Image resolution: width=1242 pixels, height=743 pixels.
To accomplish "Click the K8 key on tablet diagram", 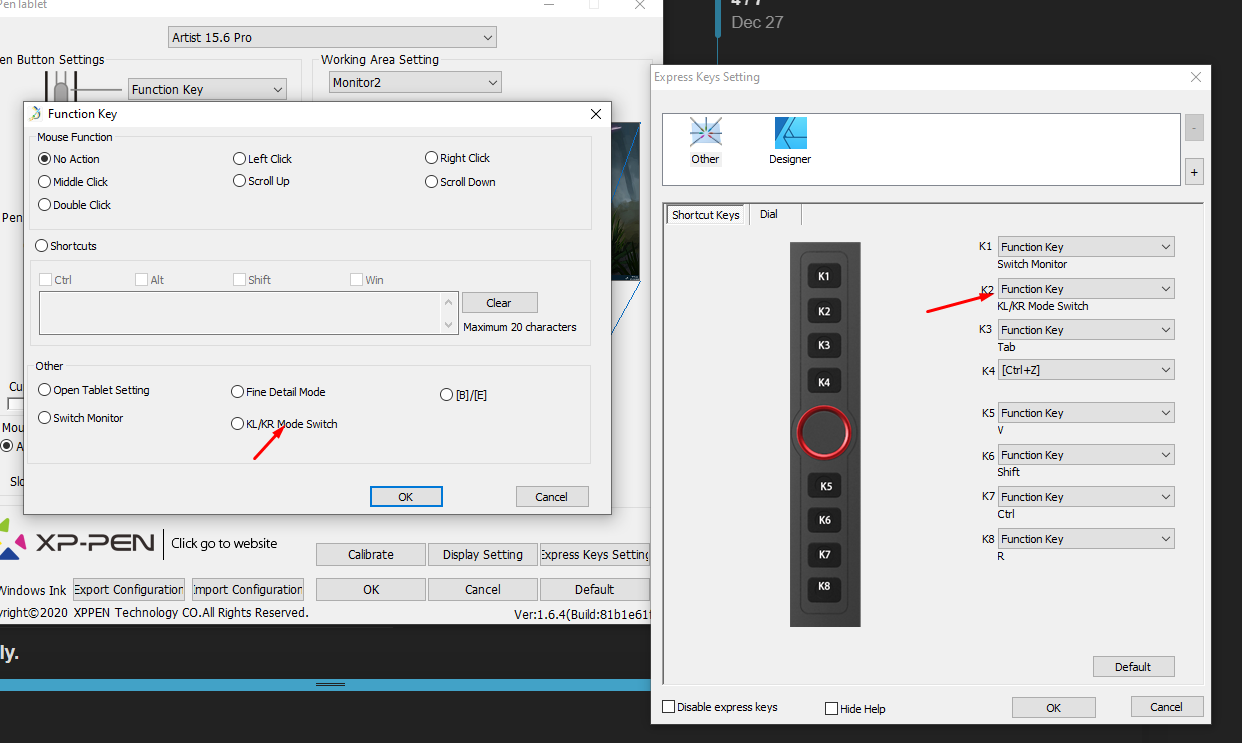I will click(823, 588).
